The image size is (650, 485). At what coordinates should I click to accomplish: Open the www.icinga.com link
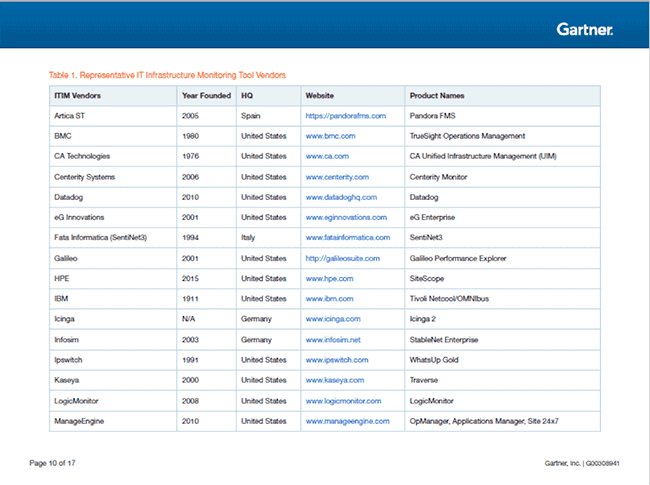pyautogui.click(x=333, y=319)
